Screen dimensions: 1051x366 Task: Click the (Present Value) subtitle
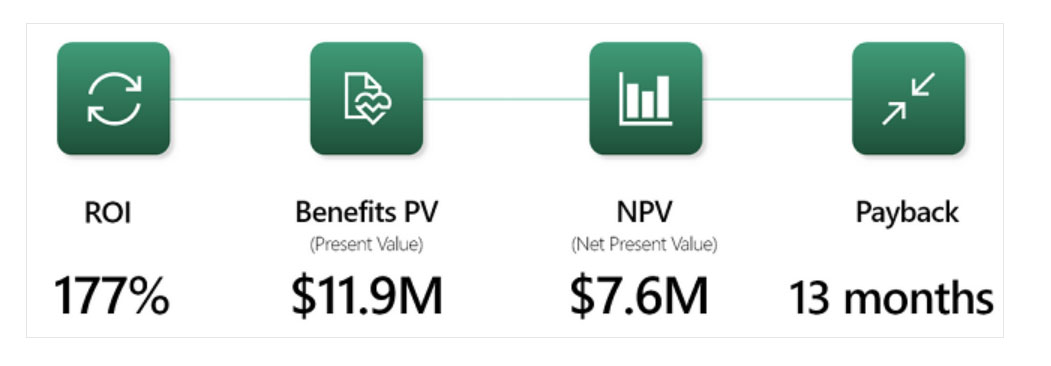[x=367, y=245]
